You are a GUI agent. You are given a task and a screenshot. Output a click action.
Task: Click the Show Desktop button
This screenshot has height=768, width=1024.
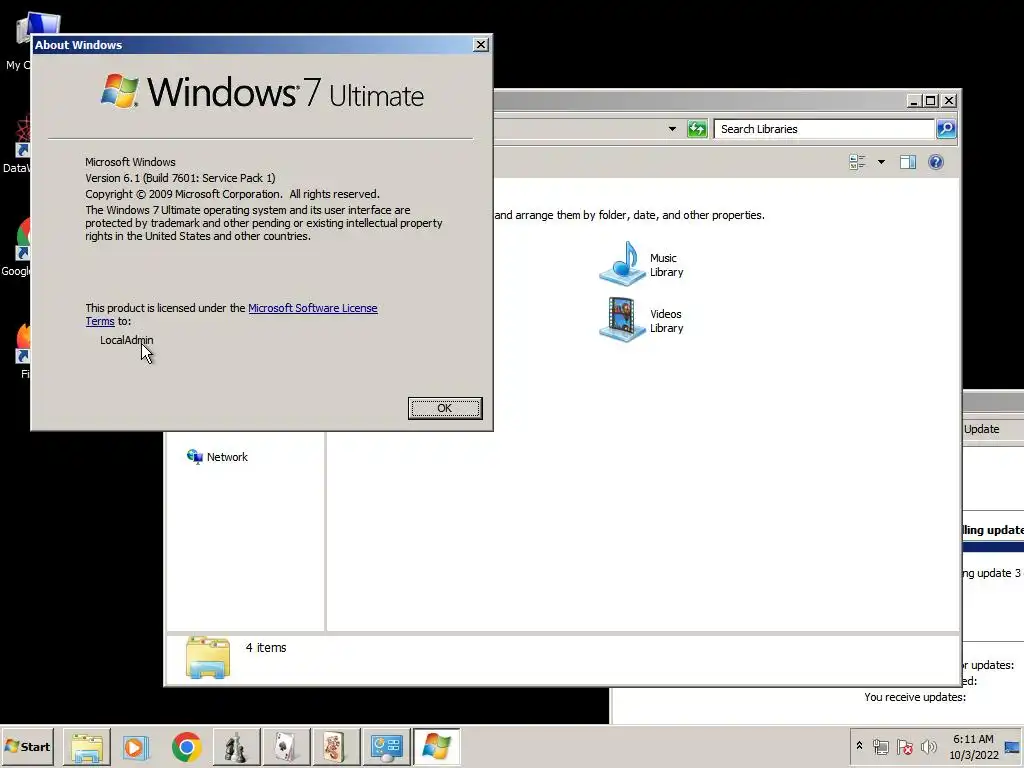click(x=1012, y=747)
